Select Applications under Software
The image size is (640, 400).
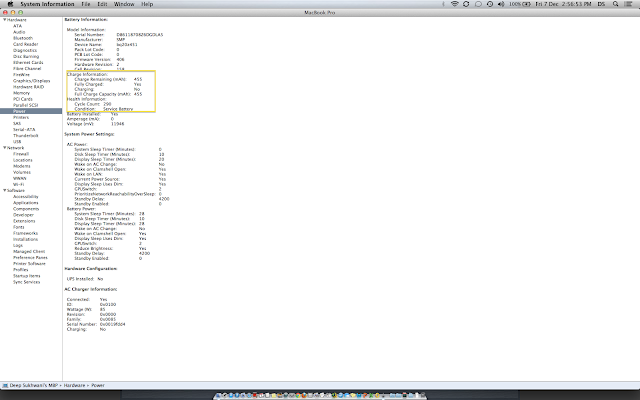26,203
